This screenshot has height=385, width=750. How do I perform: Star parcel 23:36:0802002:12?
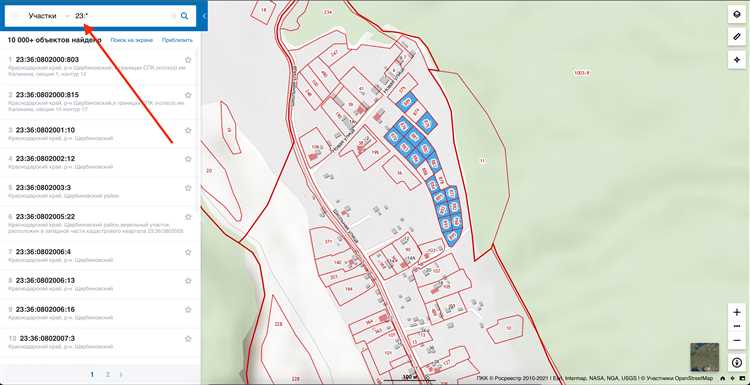coord(188,159)
